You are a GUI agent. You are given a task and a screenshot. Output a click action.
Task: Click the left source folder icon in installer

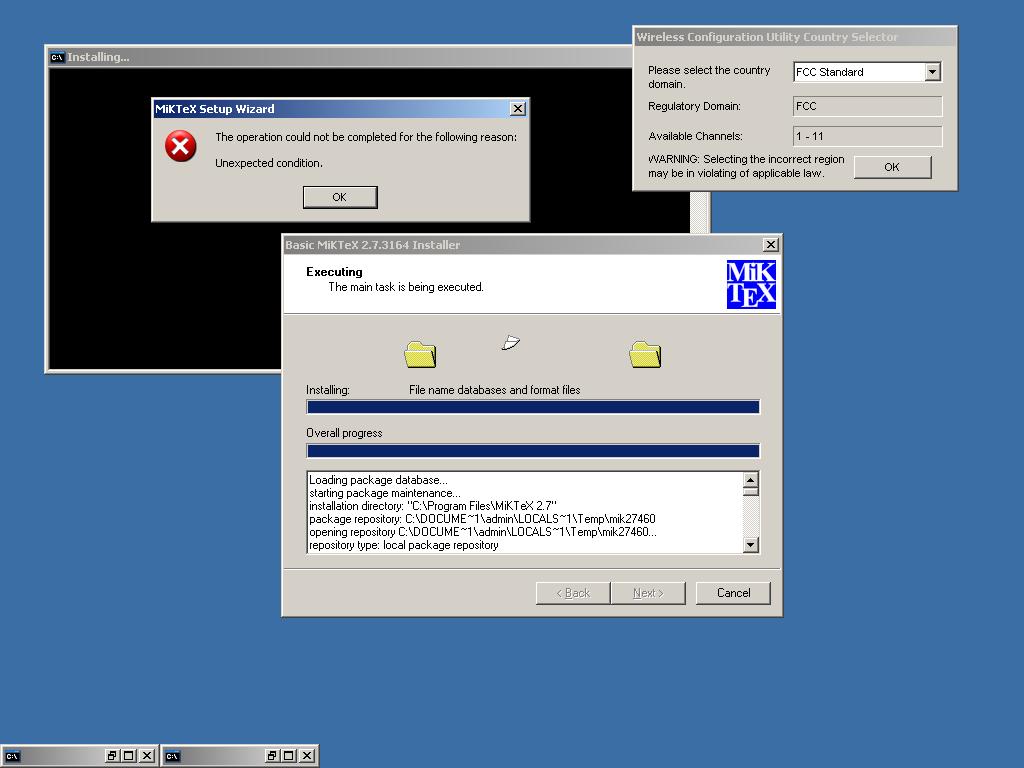coord(420,354)
